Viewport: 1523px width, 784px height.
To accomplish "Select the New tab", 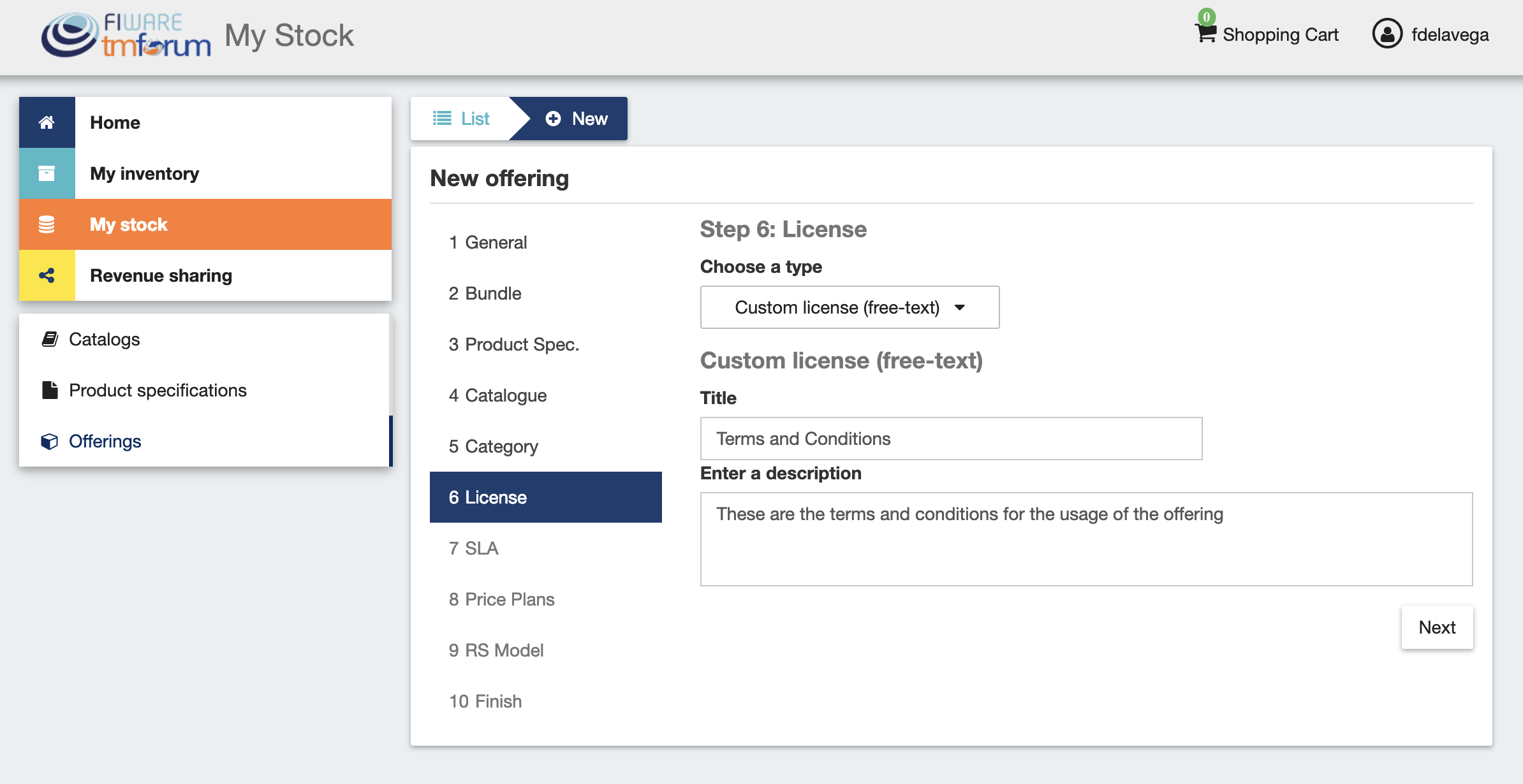I will pos(577,119).
